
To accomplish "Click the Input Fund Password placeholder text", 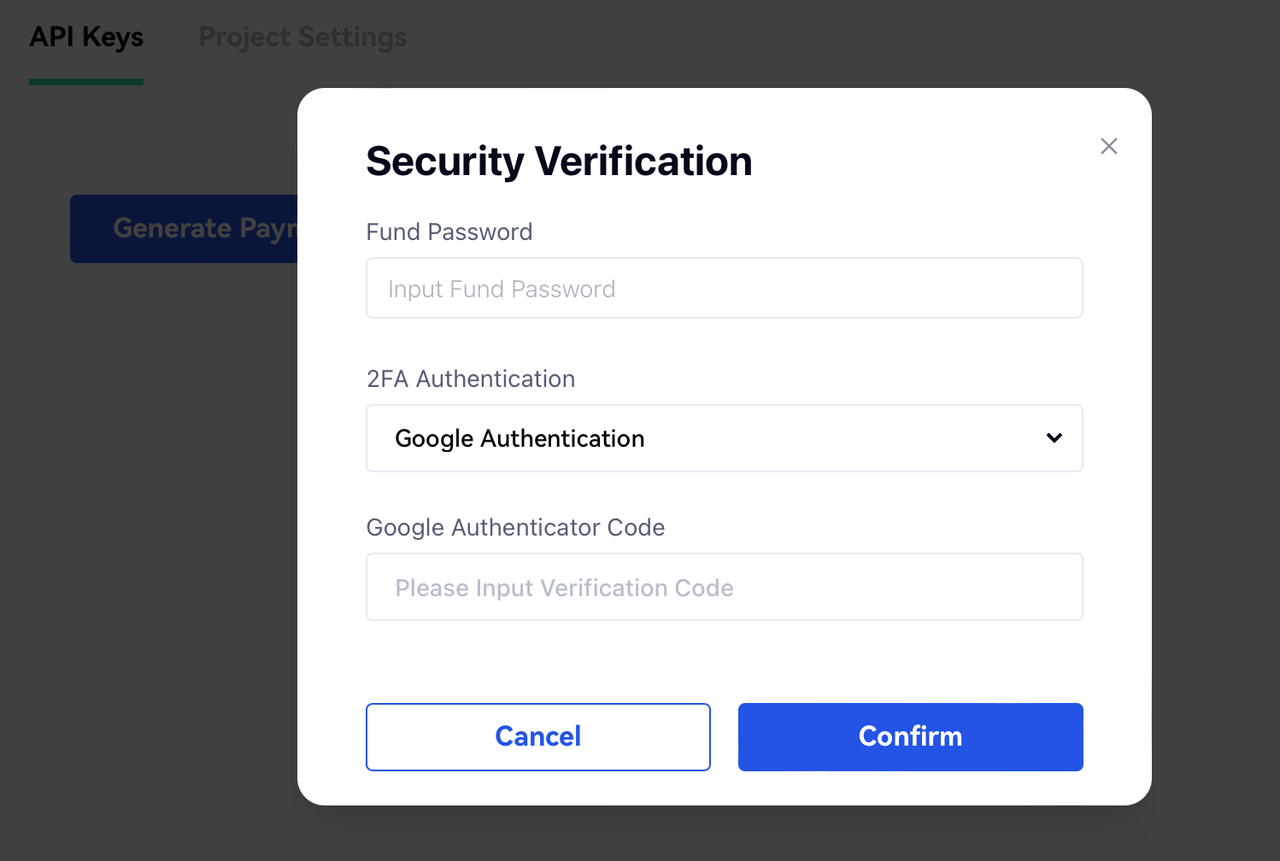I will (502, 289).
